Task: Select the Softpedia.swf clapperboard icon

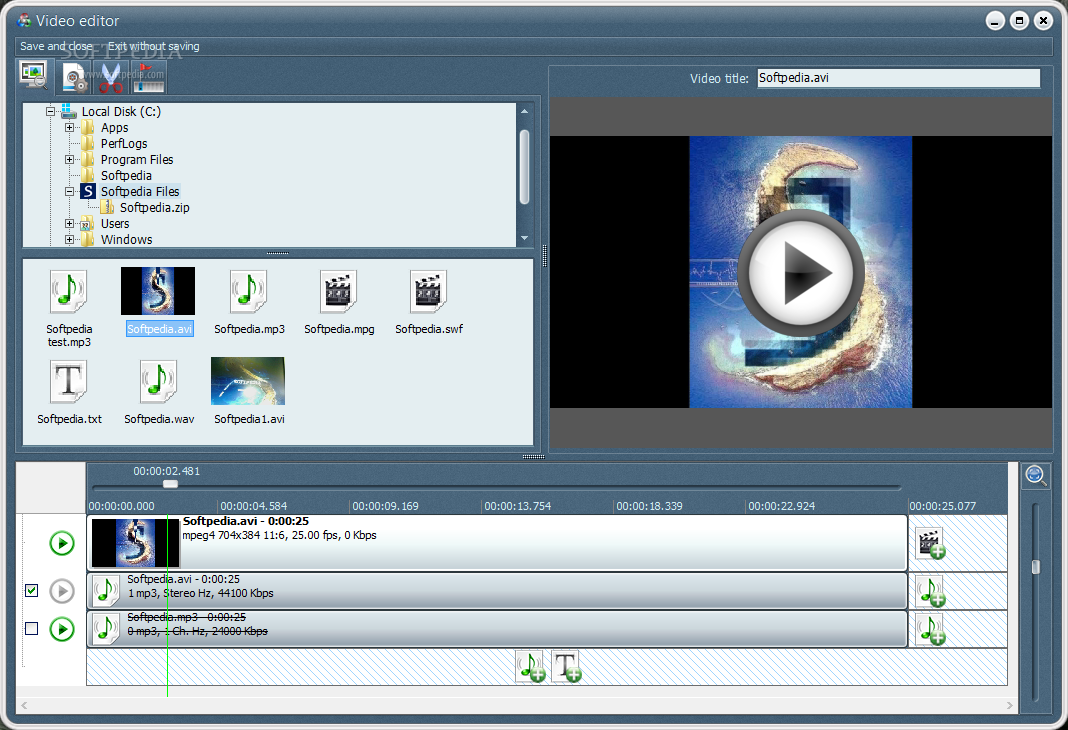Action: [428, 292]
